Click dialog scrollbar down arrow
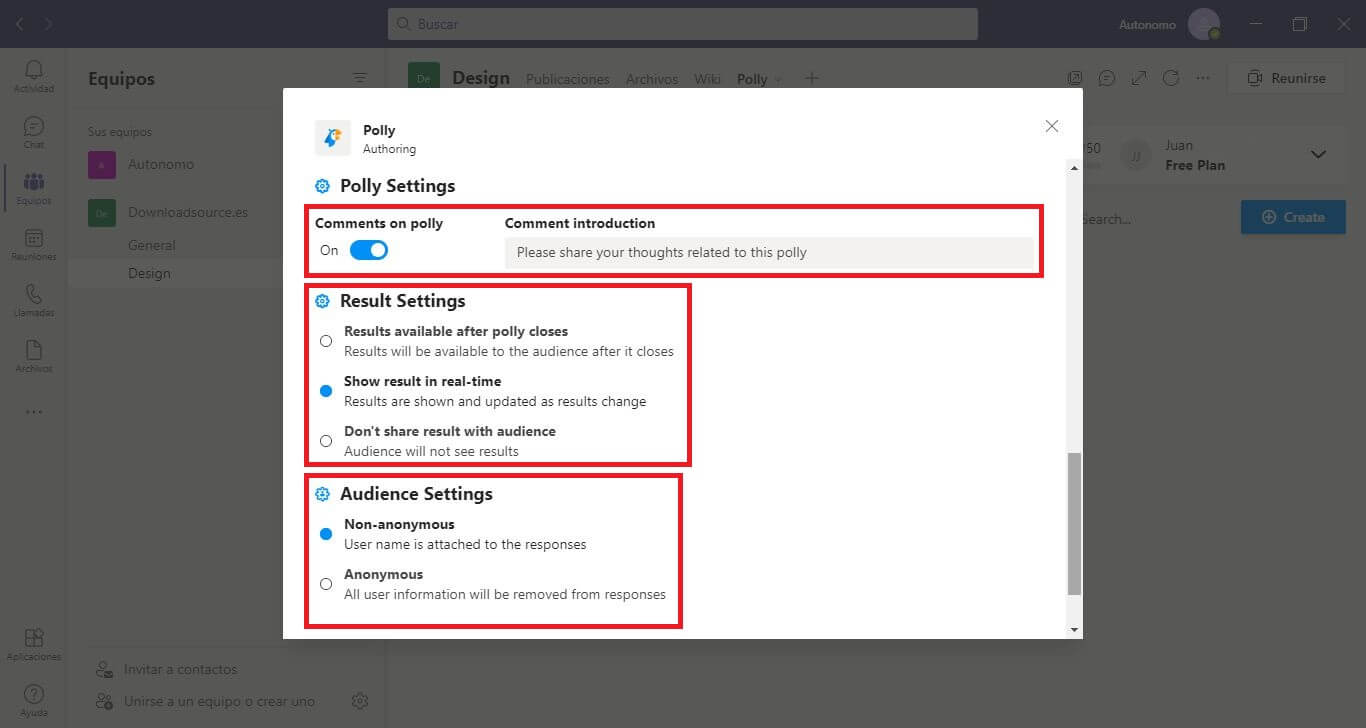This screenshot has width=1366, height=728. (1075, 630)
